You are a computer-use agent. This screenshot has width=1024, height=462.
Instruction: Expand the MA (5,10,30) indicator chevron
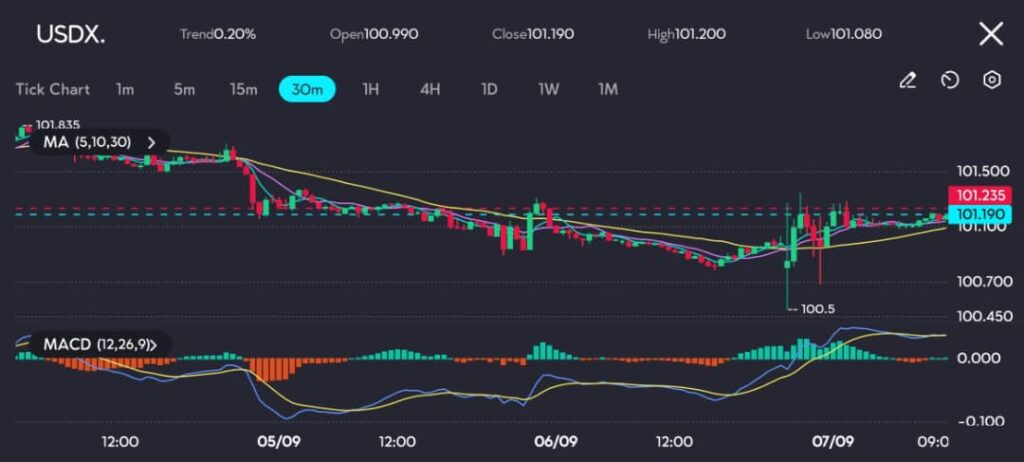(x=152, y=142)
